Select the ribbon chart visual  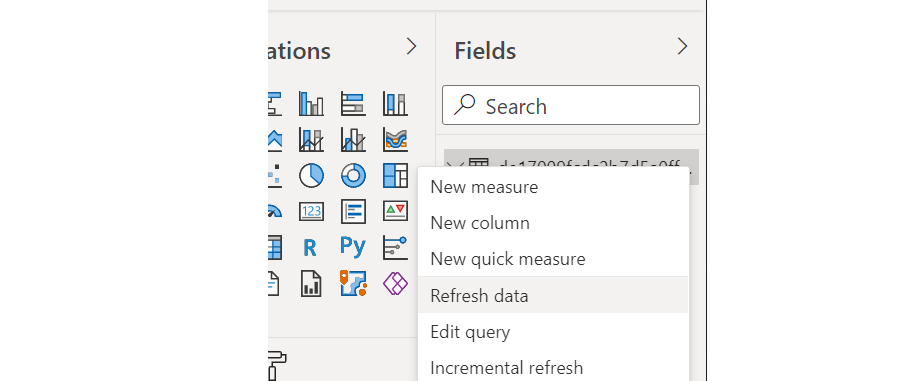[x=395, y=140]
